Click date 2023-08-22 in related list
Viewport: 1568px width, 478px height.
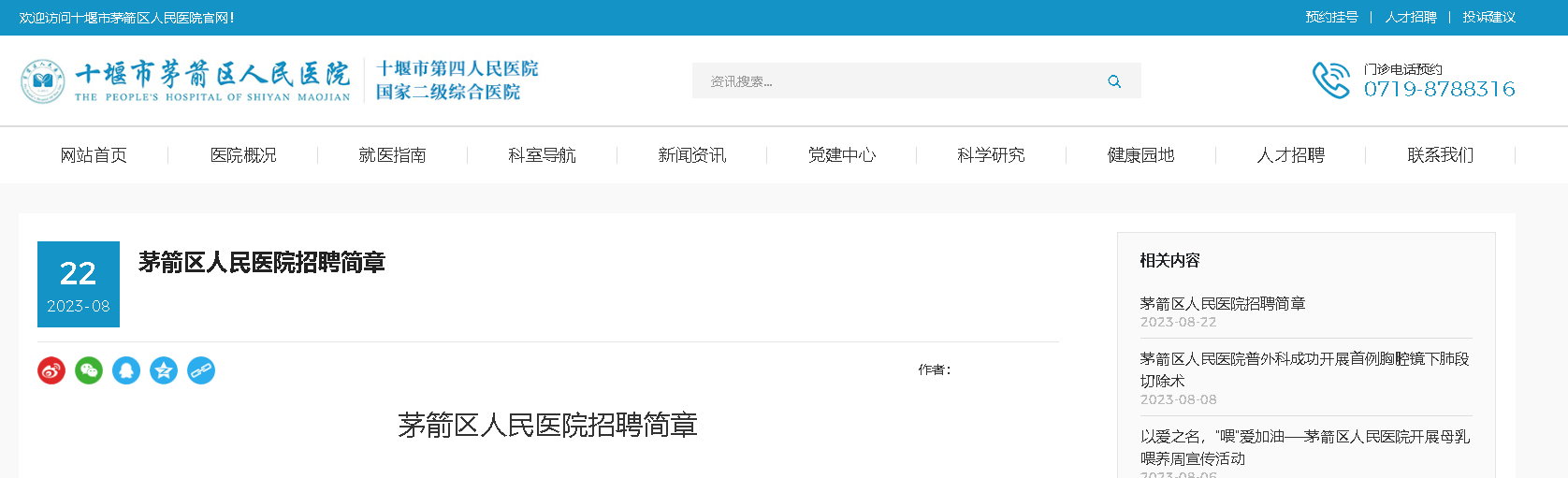pyautogui.click(x=1179, y=322)
